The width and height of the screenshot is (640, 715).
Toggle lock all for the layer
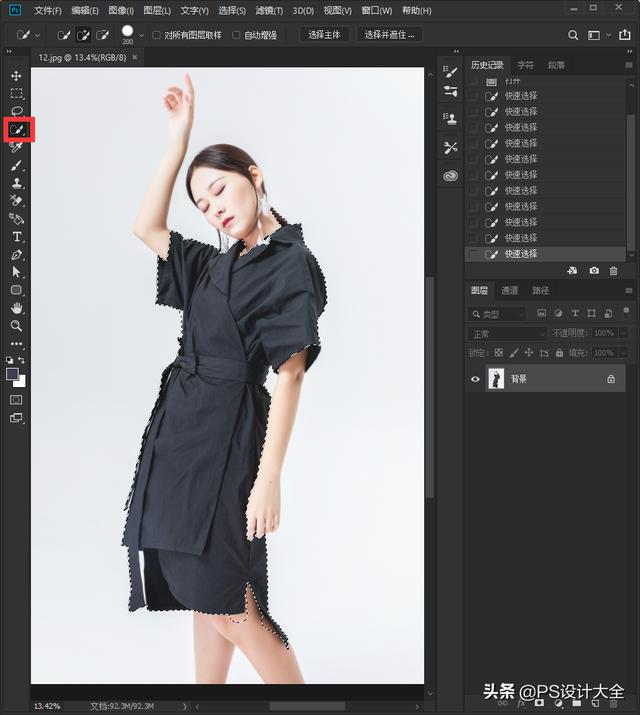click(x=559, y=352)
